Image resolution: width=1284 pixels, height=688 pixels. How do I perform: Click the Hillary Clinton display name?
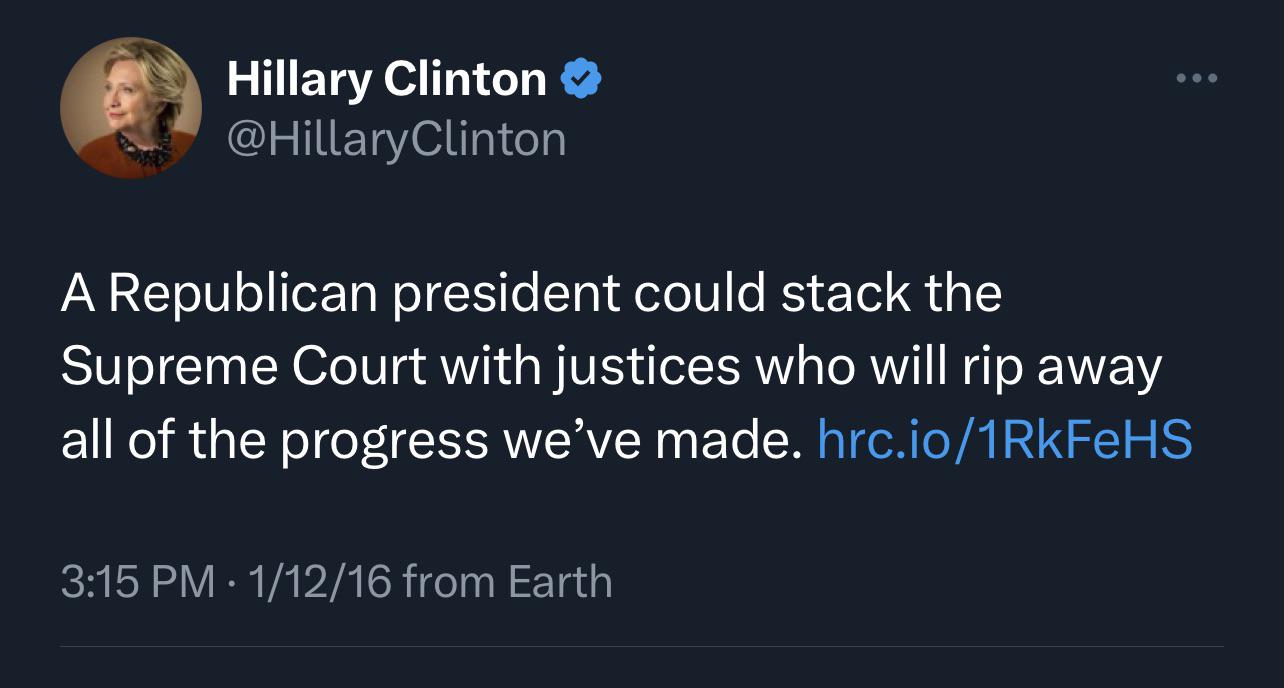coord(386,80)
